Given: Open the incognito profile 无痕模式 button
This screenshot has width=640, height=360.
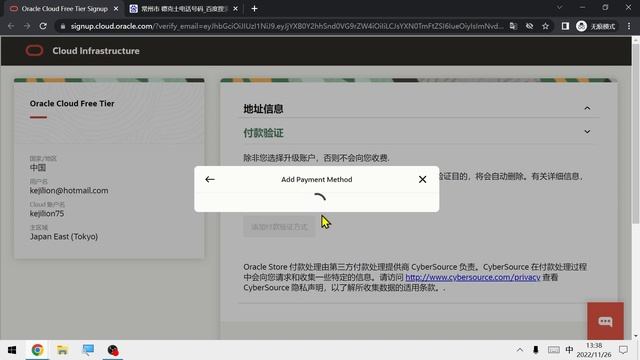Looking at the screenshot, I should tap(597, 26).
